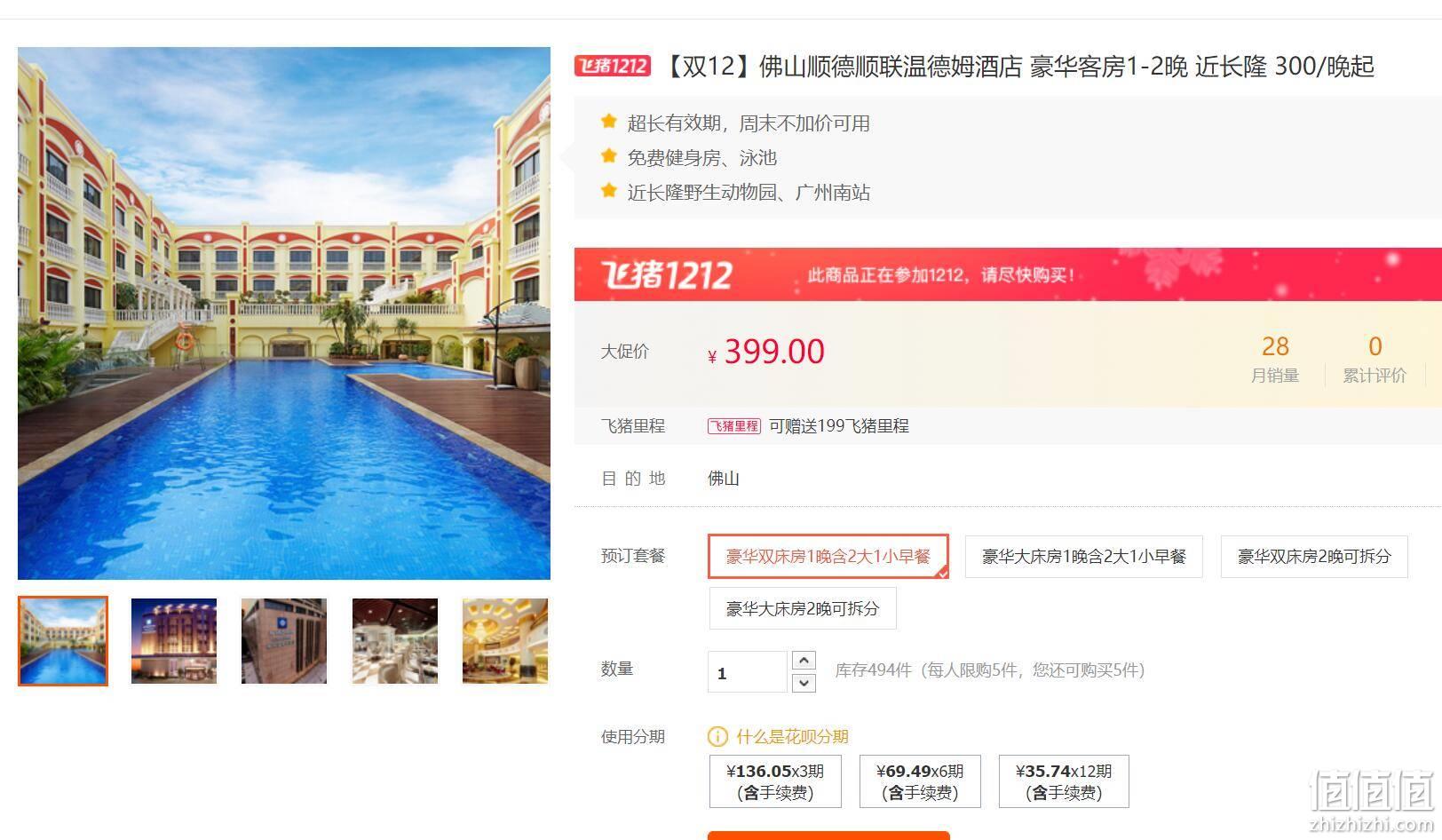View the 累计评价 review count
The width and height of the screenshot is (1442, 840).
pos(1375,359)
